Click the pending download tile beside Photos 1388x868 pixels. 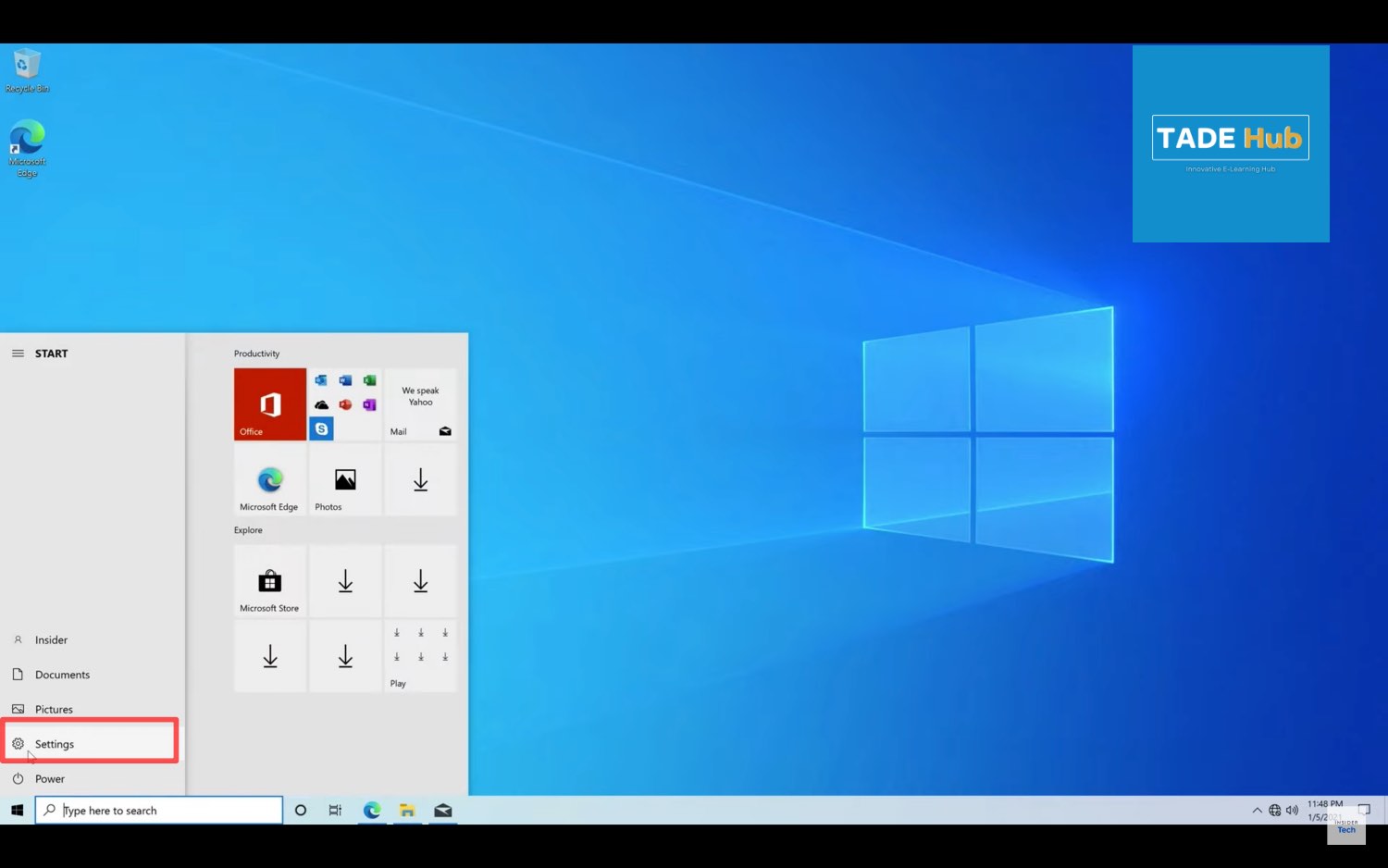420,479
